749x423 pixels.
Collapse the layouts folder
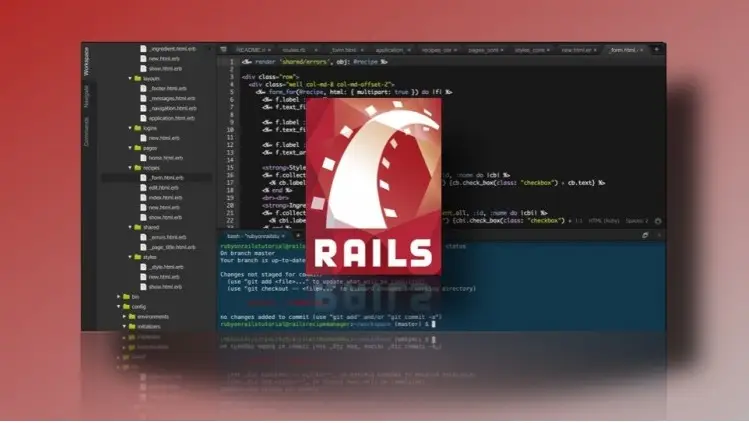click(x=130, y=78)
